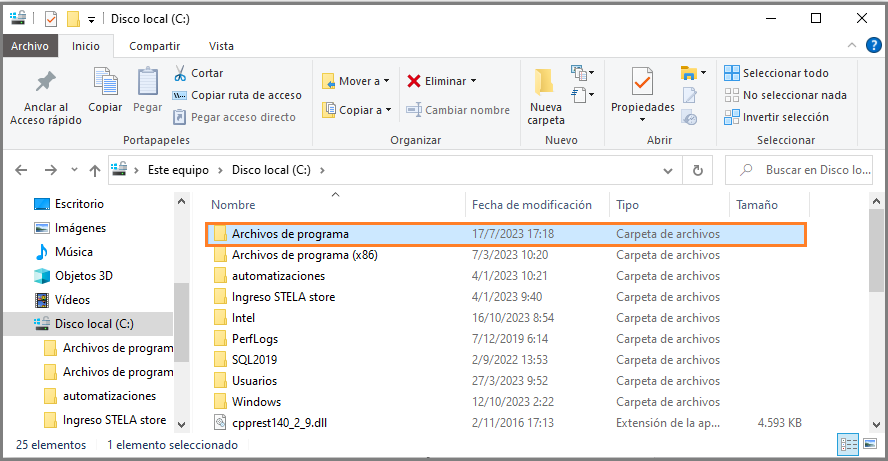Screen dimensions: 888x461
Task: Click Copiar ruta de acceso
Action: click(x=237, y=95)
